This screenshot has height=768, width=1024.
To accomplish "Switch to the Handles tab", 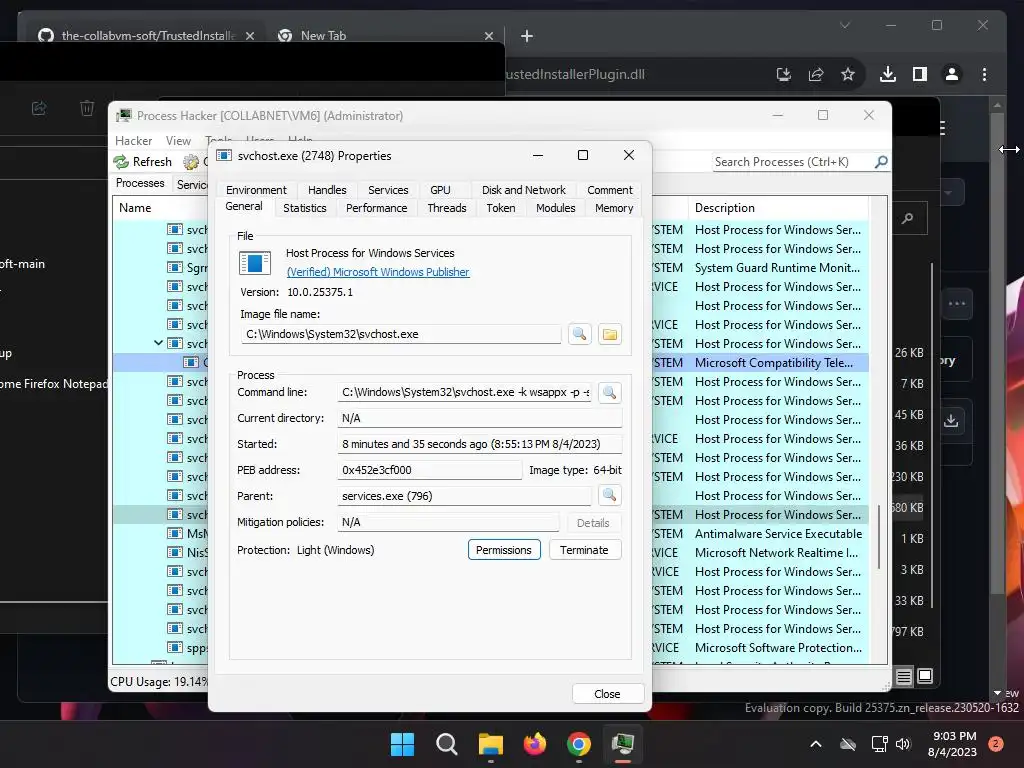I will click(x=327, y=190).
